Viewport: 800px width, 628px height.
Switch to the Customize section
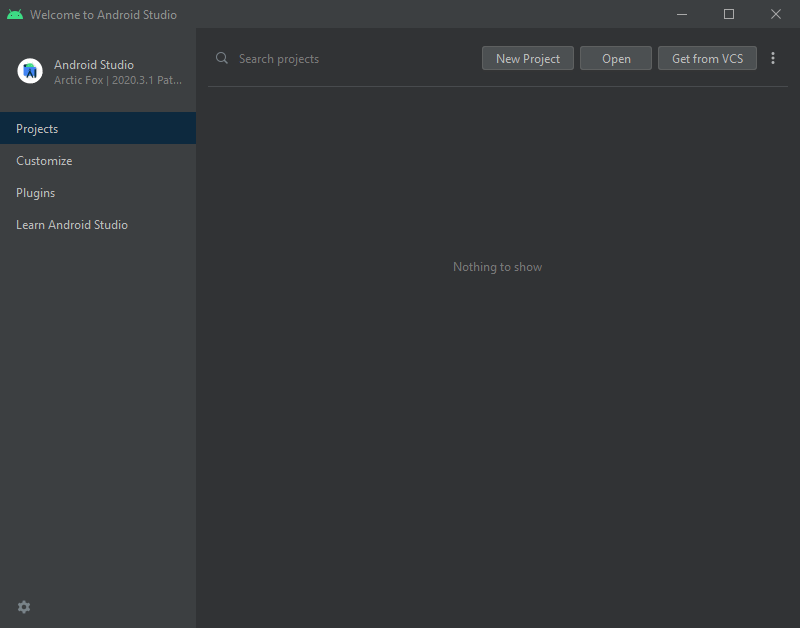44,160
